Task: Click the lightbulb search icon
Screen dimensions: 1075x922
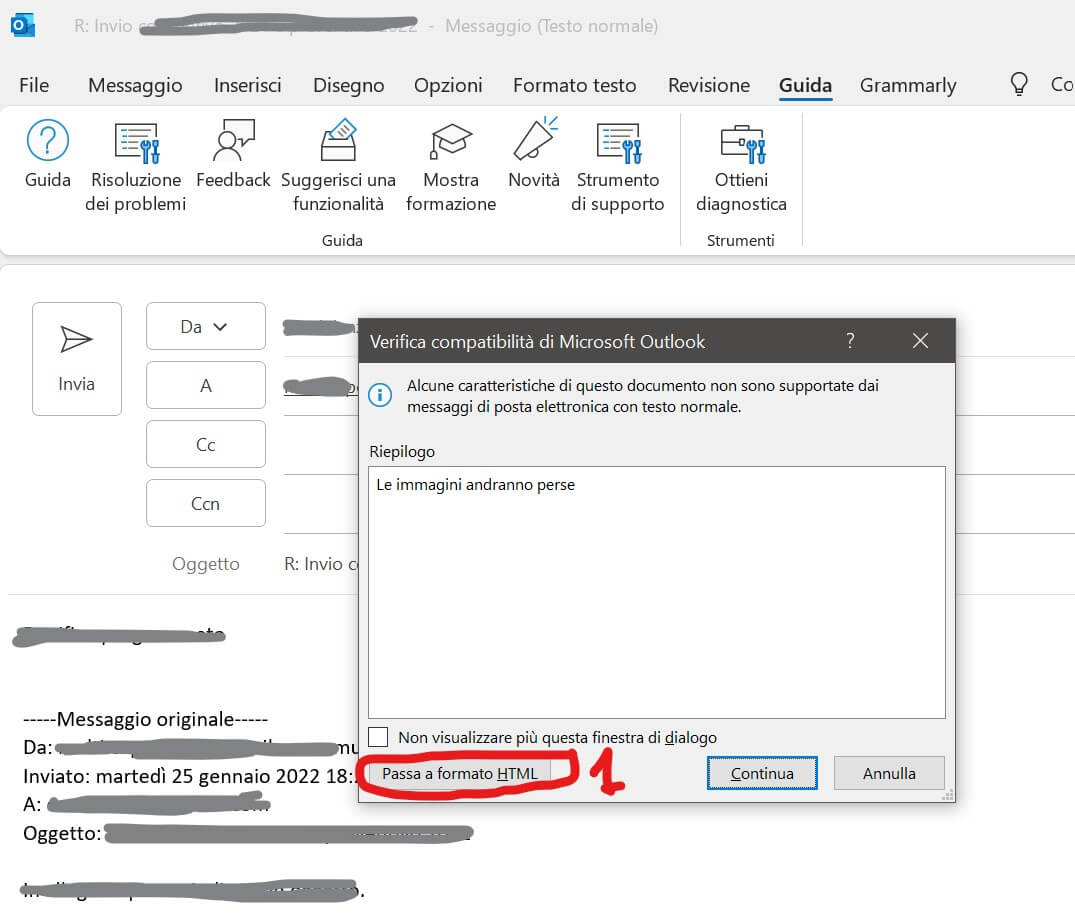Action: (x=1018, y=84)
